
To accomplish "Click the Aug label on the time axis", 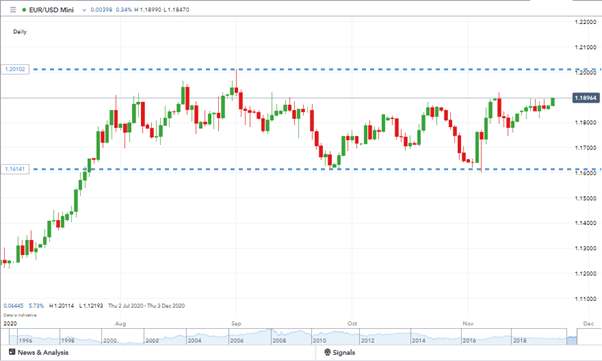I will point(121,324).
